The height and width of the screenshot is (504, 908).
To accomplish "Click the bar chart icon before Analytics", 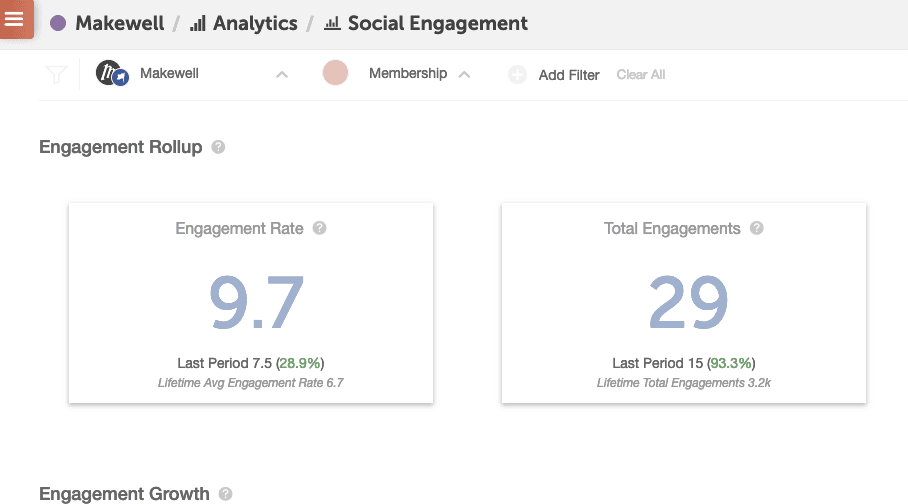I will 198,23.
